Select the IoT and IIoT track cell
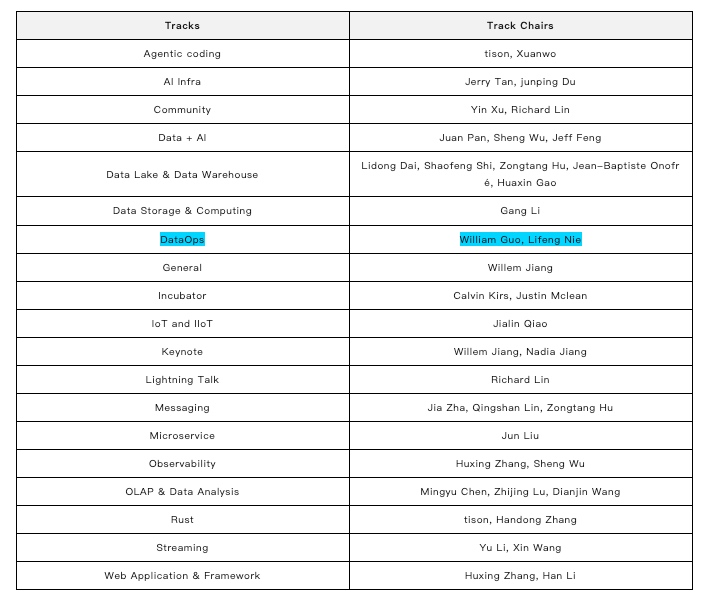This screenshot has height=598, width=702. (x=182, y=324)
